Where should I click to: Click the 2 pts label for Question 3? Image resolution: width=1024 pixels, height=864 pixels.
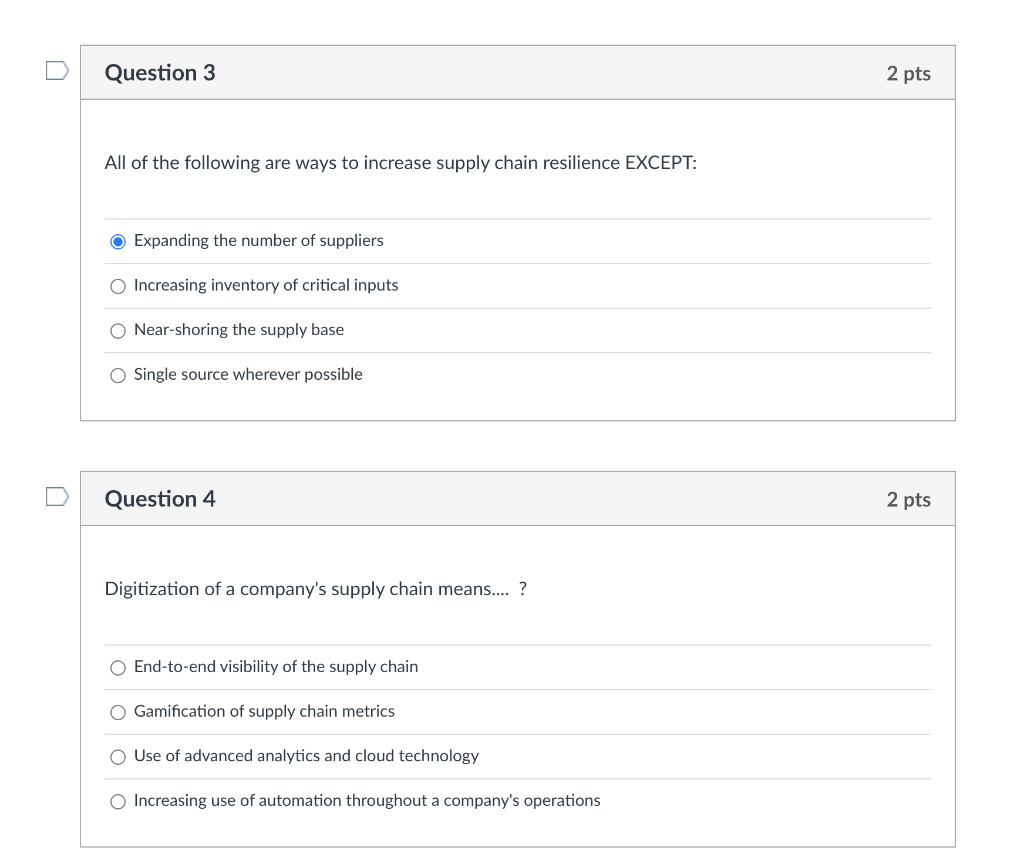click(x=908, y=72)
